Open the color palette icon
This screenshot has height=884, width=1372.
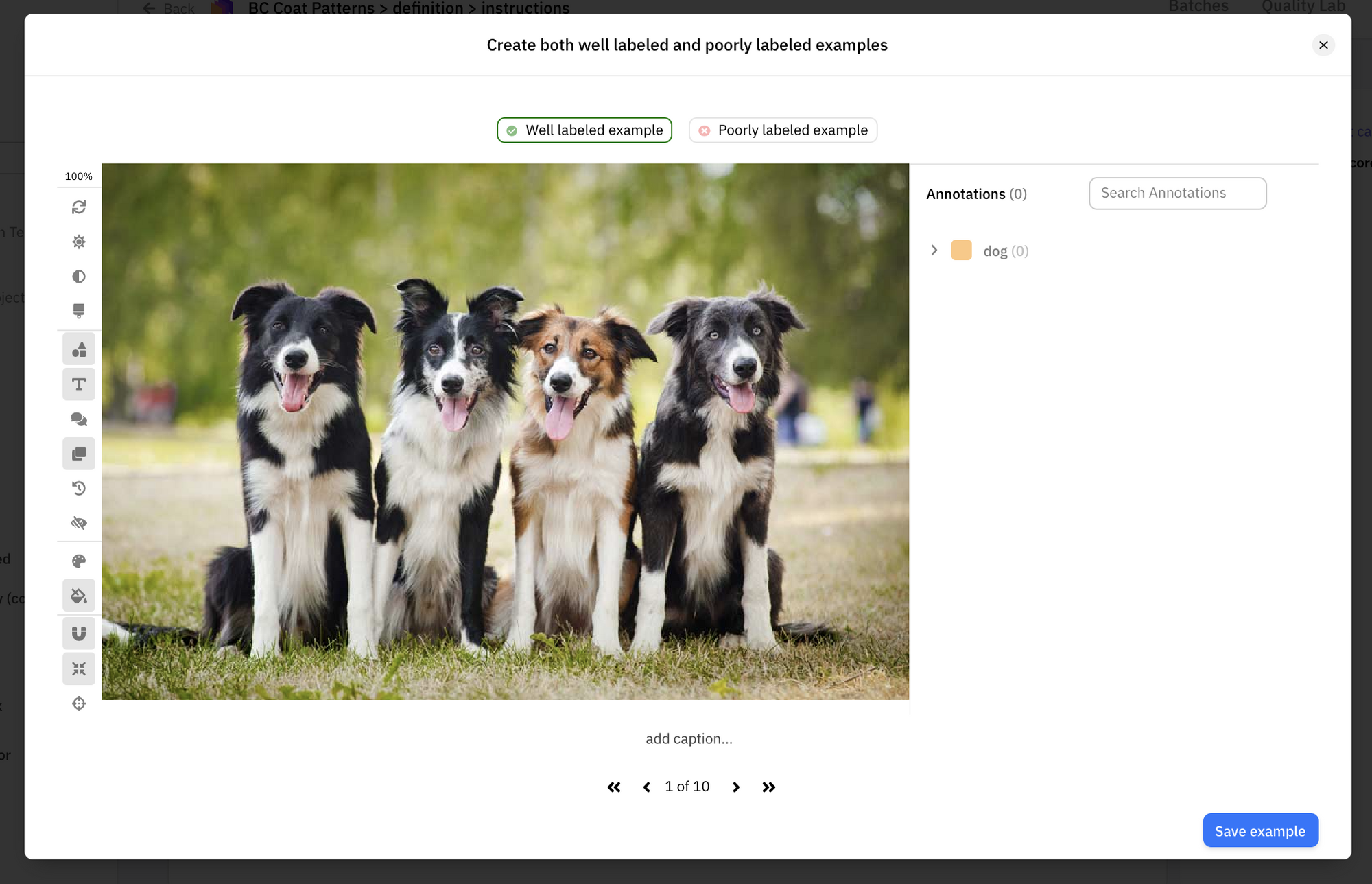(79, 561)
